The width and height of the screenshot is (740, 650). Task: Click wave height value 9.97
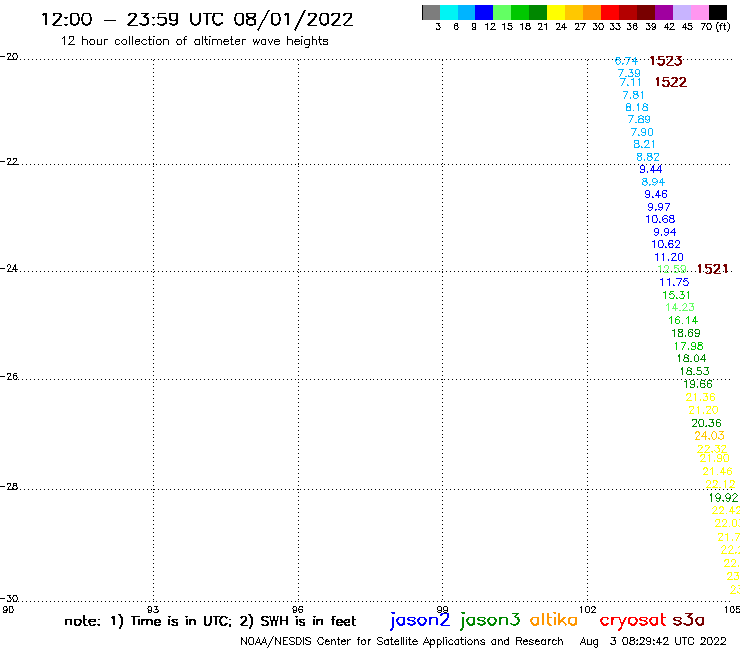pos(659,207)
